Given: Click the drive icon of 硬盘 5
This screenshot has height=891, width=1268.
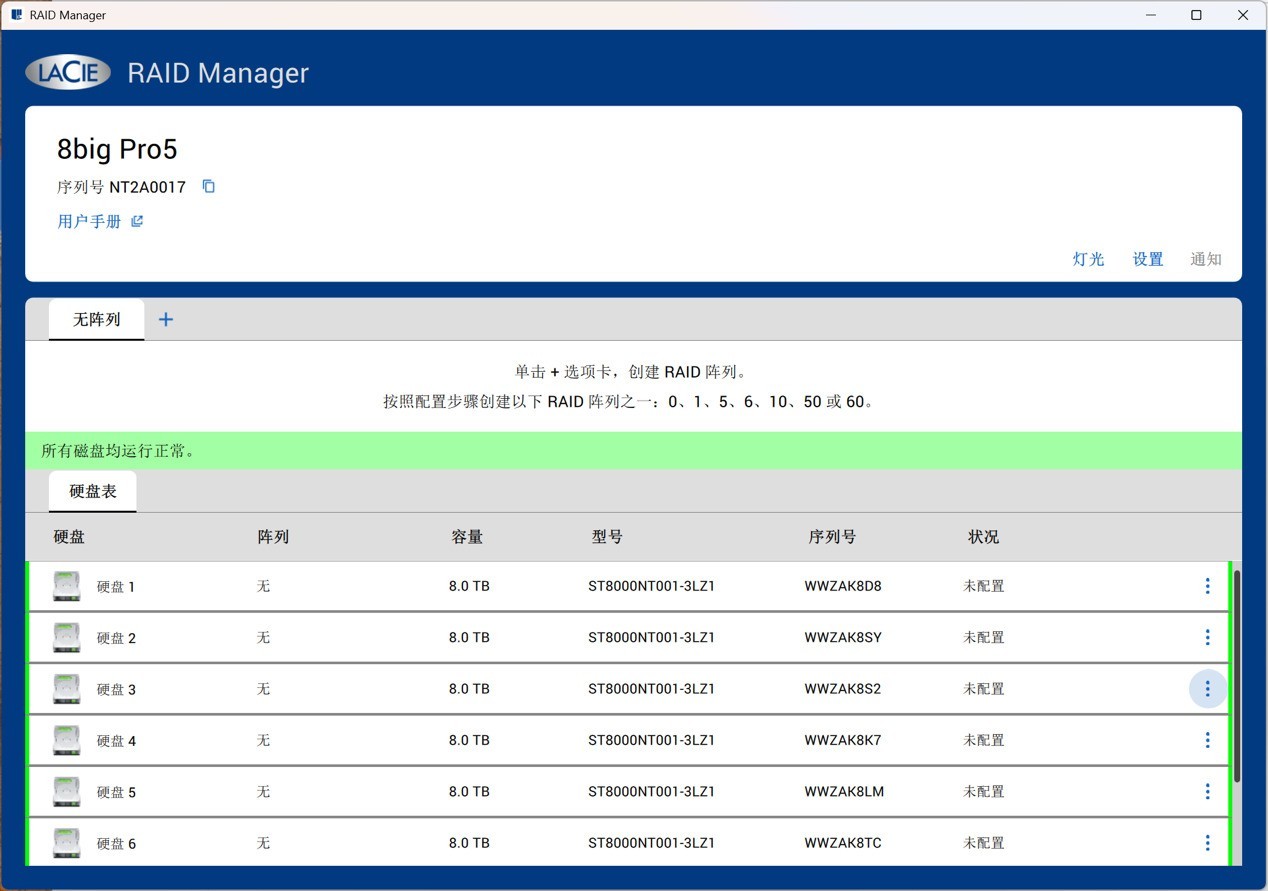Looking at the screenshot, I should (x=67, y=791).
